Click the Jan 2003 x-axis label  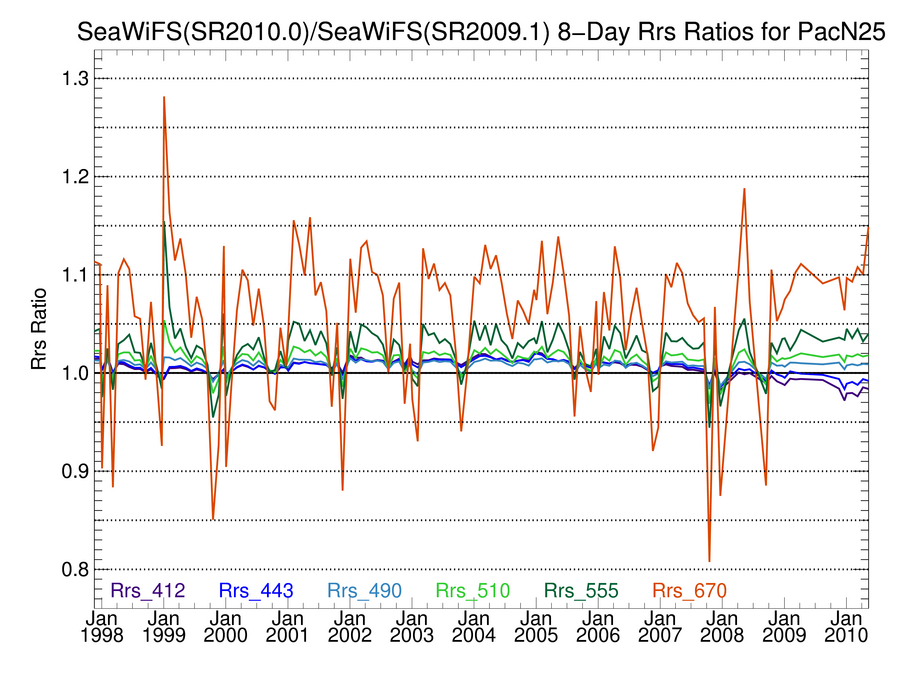412,627
